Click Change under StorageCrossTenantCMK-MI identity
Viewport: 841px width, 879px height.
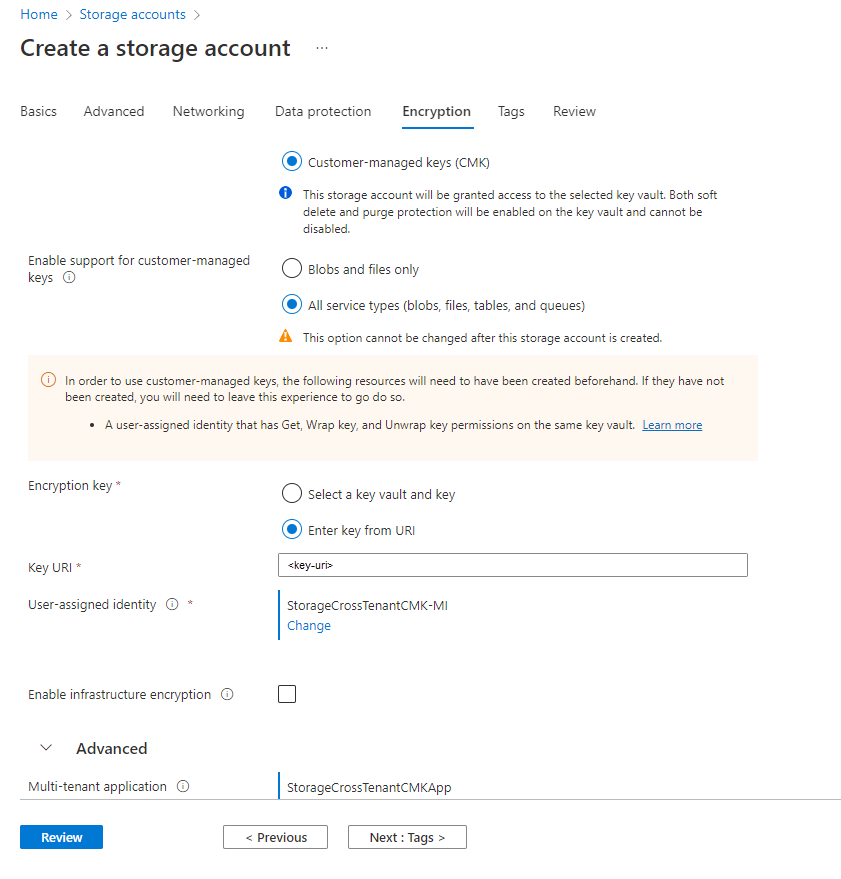[308, 625]
